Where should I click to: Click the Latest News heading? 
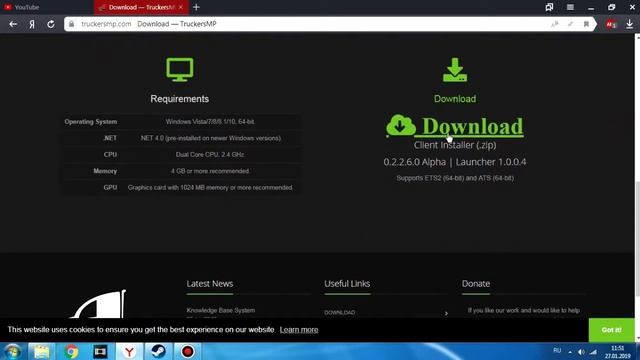pos(210,284)
